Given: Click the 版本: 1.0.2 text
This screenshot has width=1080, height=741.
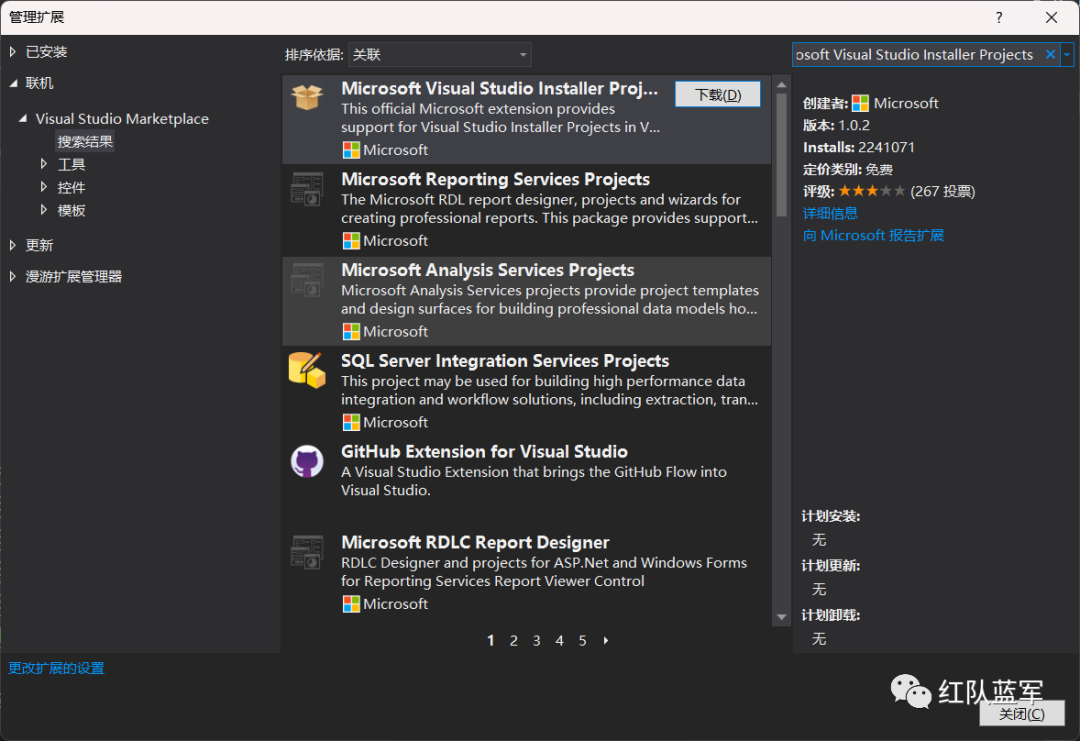Looking at the screenshot, I should pyautogui.click(x=836, y=125).
